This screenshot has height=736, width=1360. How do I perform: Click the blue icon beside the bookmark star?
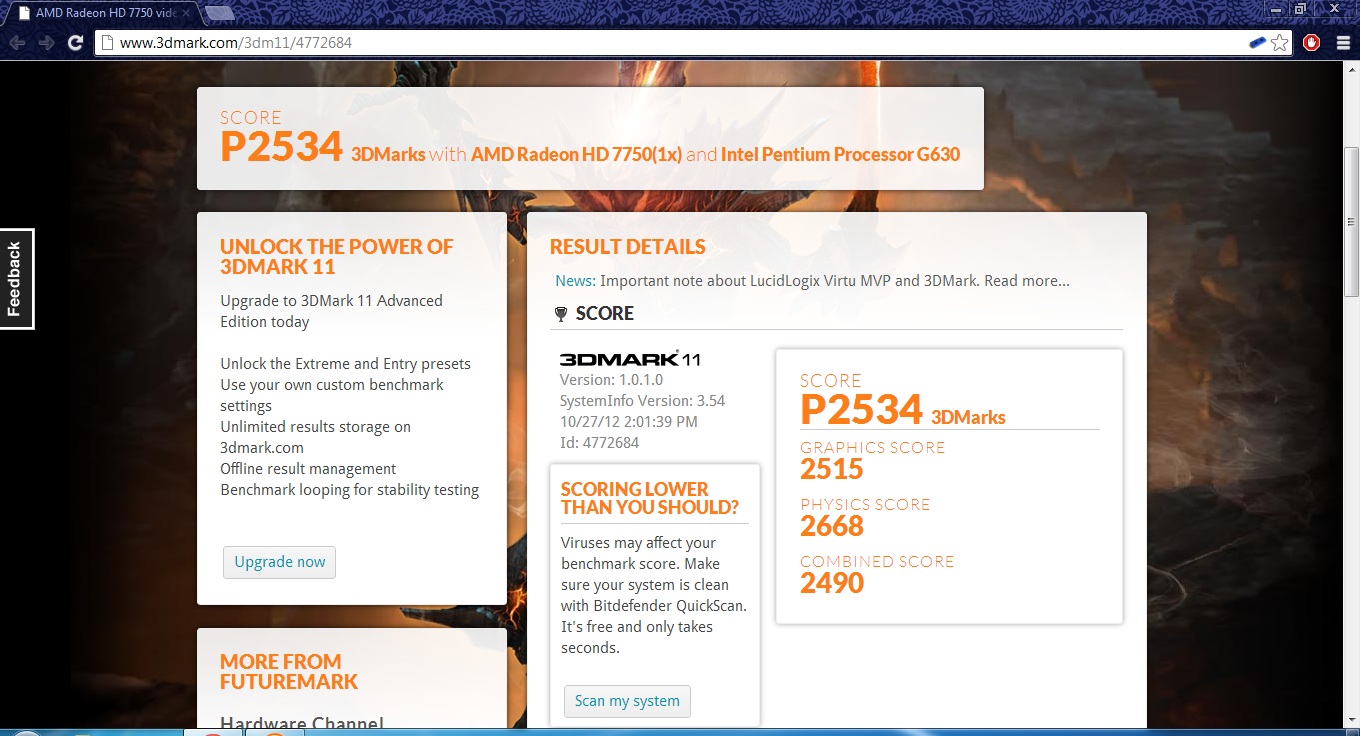click(x=1258, y=42)
